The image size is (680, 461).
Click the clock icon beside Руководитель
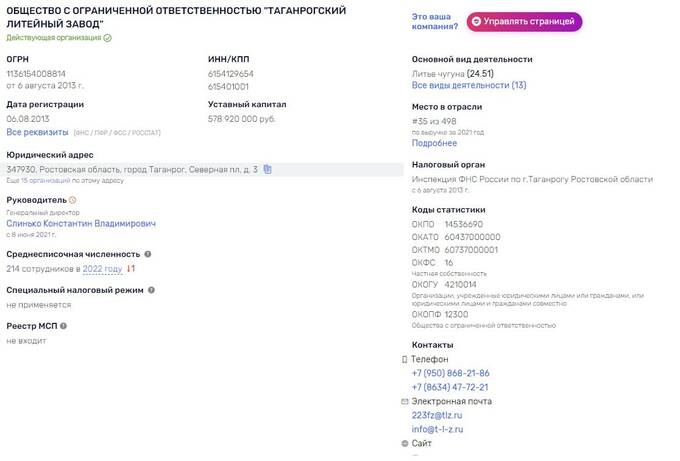(x=72, y=200)
